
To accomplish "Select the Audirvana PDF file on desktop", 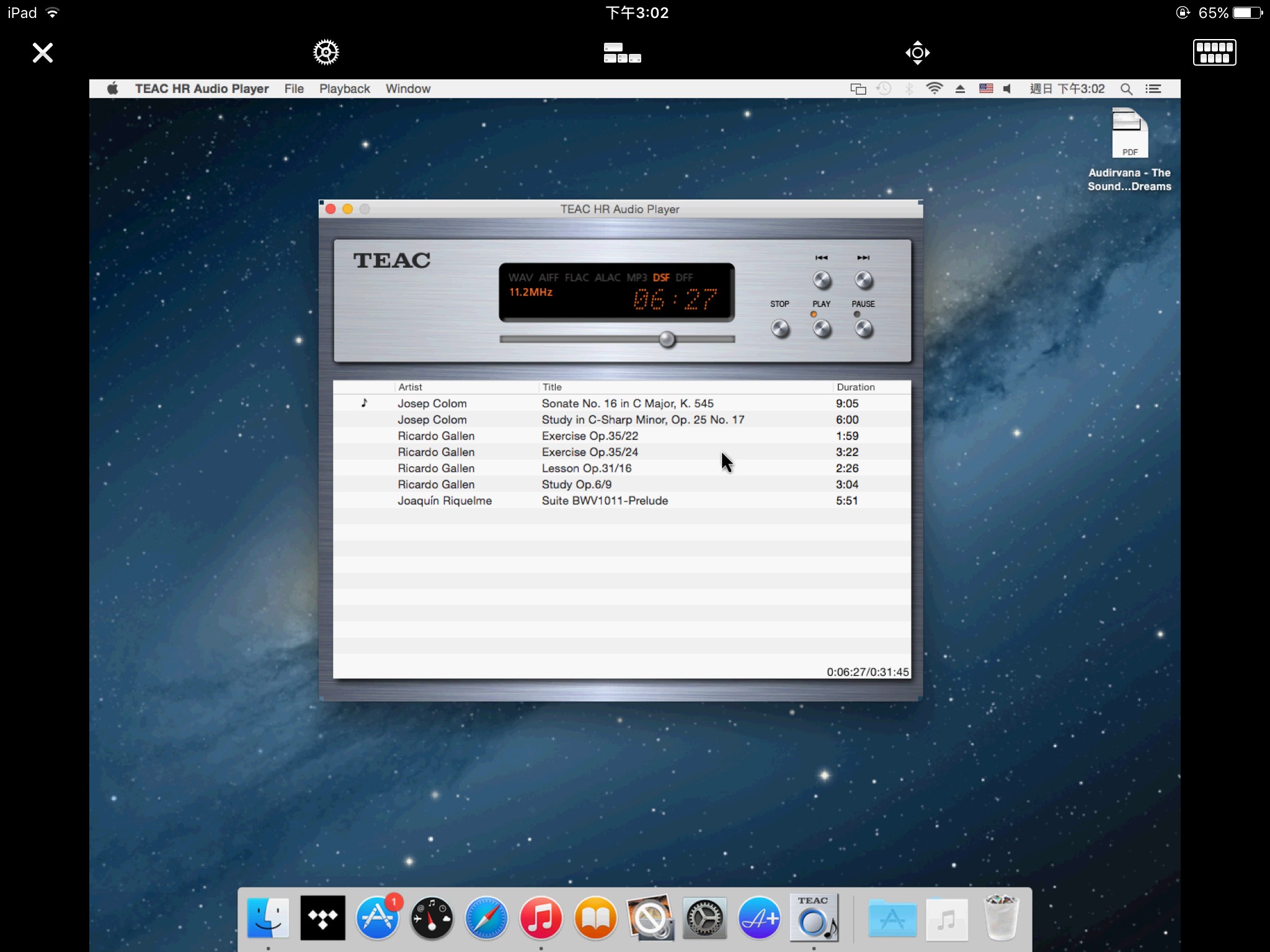I will (1130, 149).
